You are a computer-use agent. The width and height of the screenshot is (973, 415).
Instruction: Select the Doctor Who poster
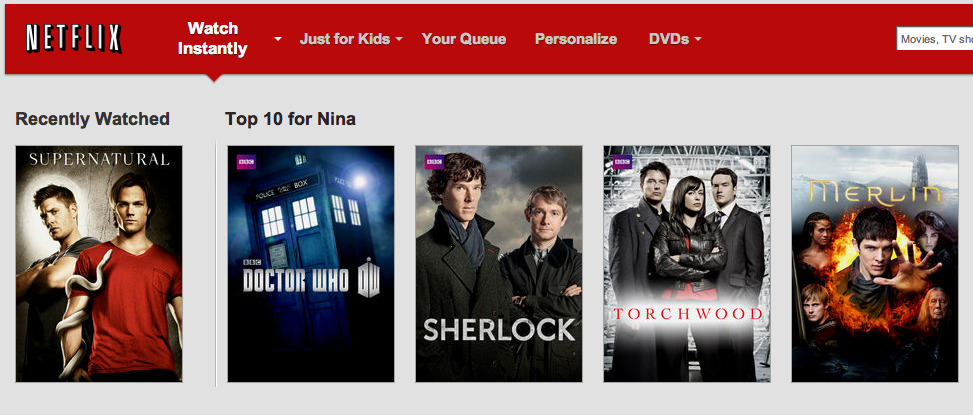pos(311,264)
